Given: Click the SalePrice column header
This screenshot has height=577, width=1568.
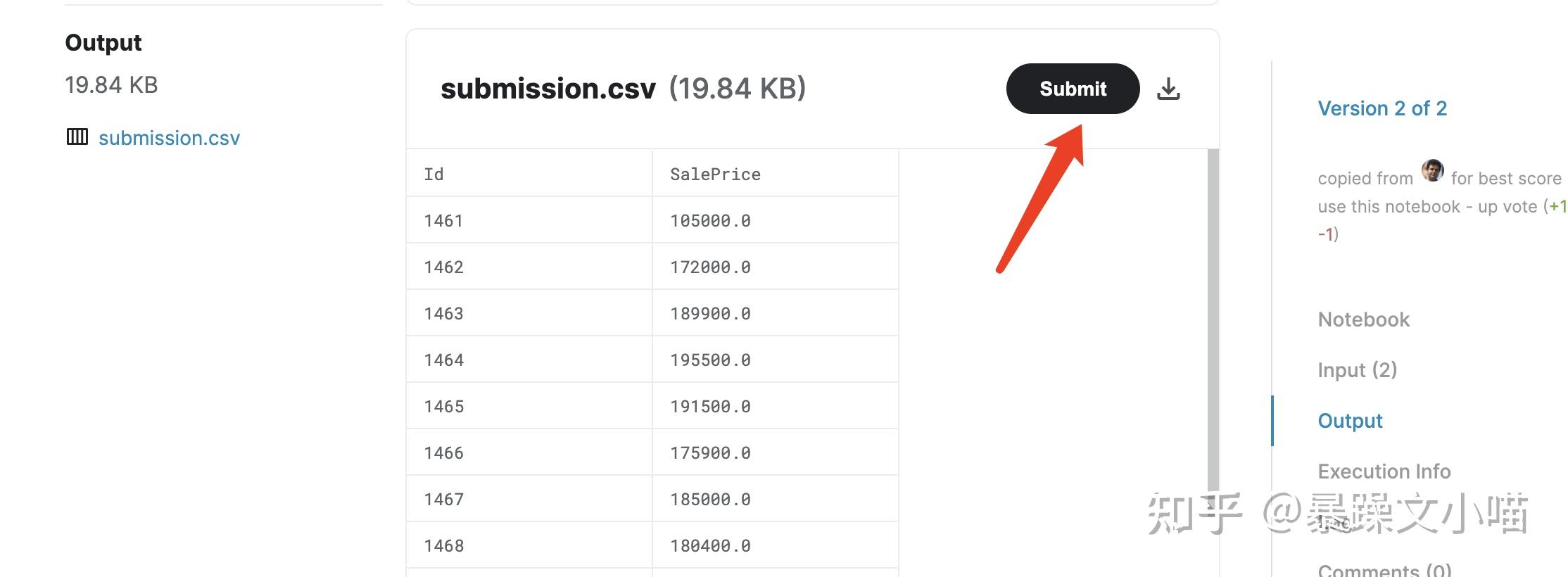Looking at the screenshot, I should [x=776, y=174].
